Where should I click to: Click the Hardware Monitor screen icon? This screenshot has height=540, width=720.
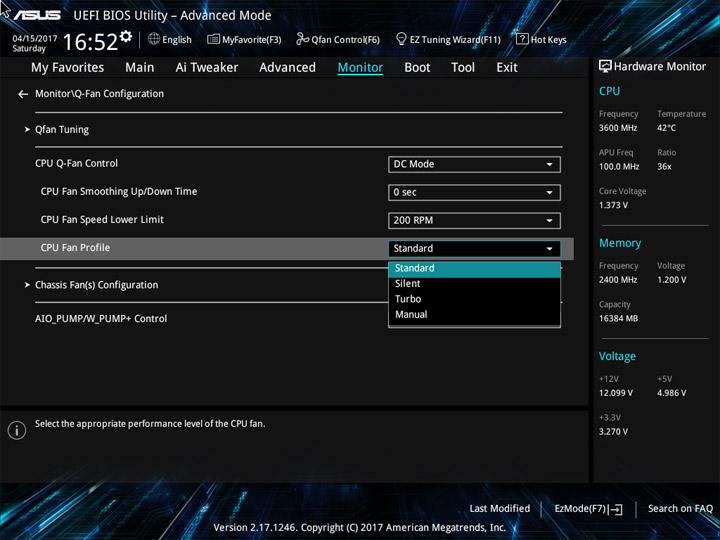[x=605, y=67]
